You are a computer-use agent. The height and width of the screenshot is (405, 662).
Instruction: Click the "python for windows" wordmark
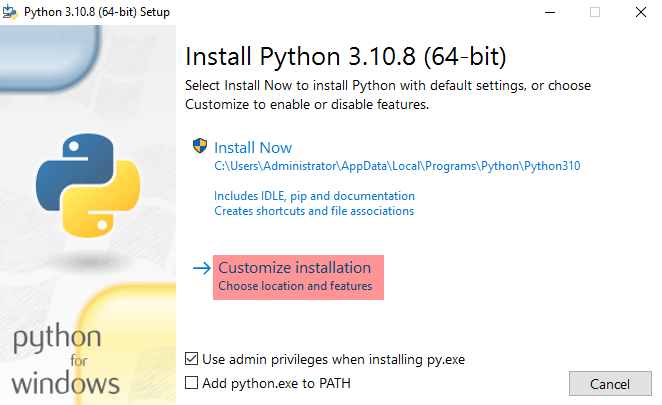click(x=68, y=360)
